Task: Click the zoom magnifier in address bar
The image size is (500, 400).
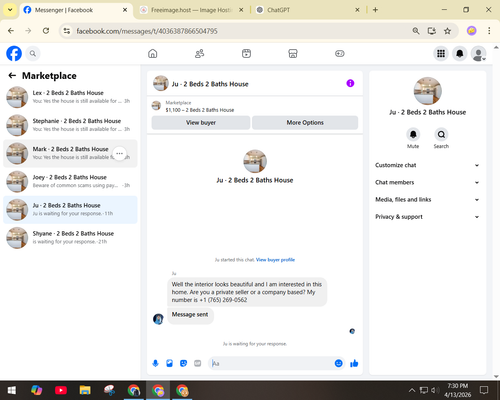Action: coord(416,31)
